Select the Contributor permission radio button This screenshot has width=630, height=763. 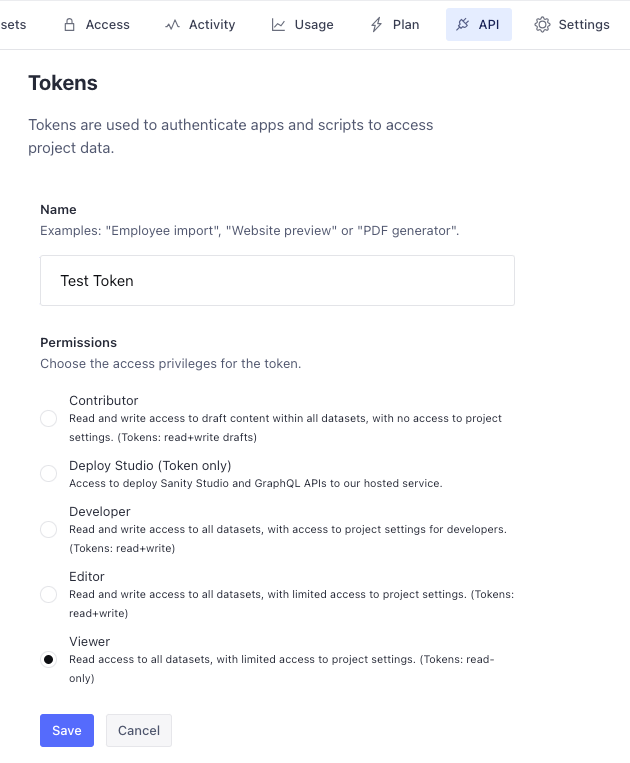click(x=48, y=418)
